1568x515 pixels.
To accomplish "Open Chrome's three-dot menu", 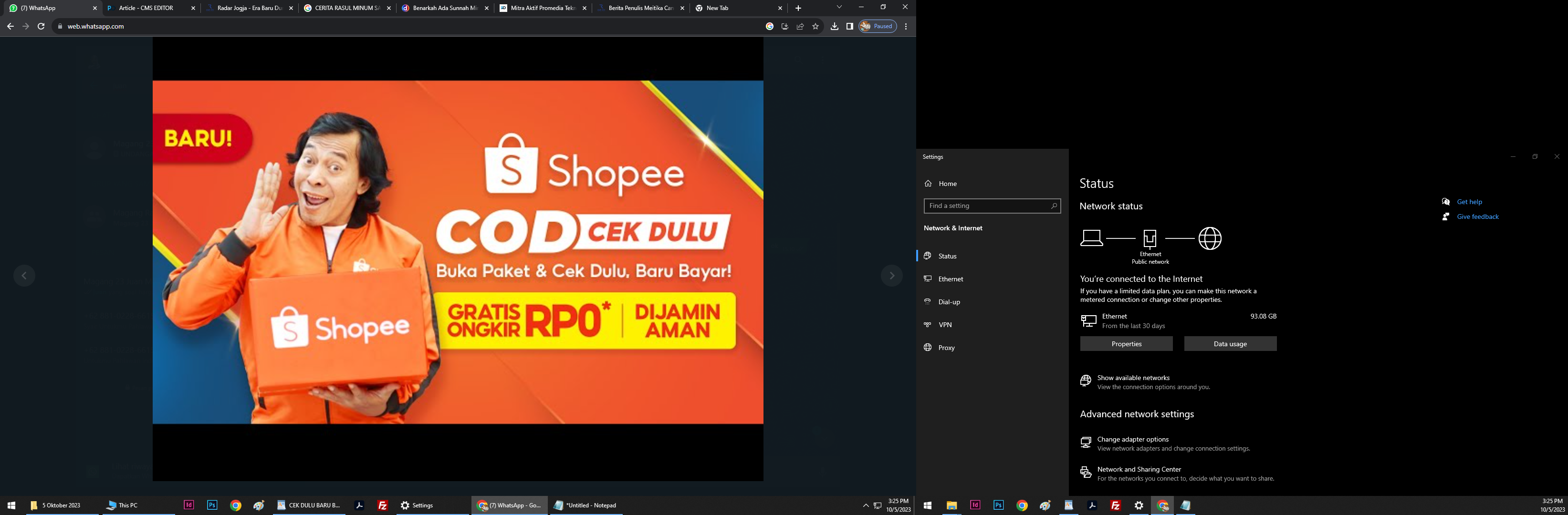I will point(906,26).
